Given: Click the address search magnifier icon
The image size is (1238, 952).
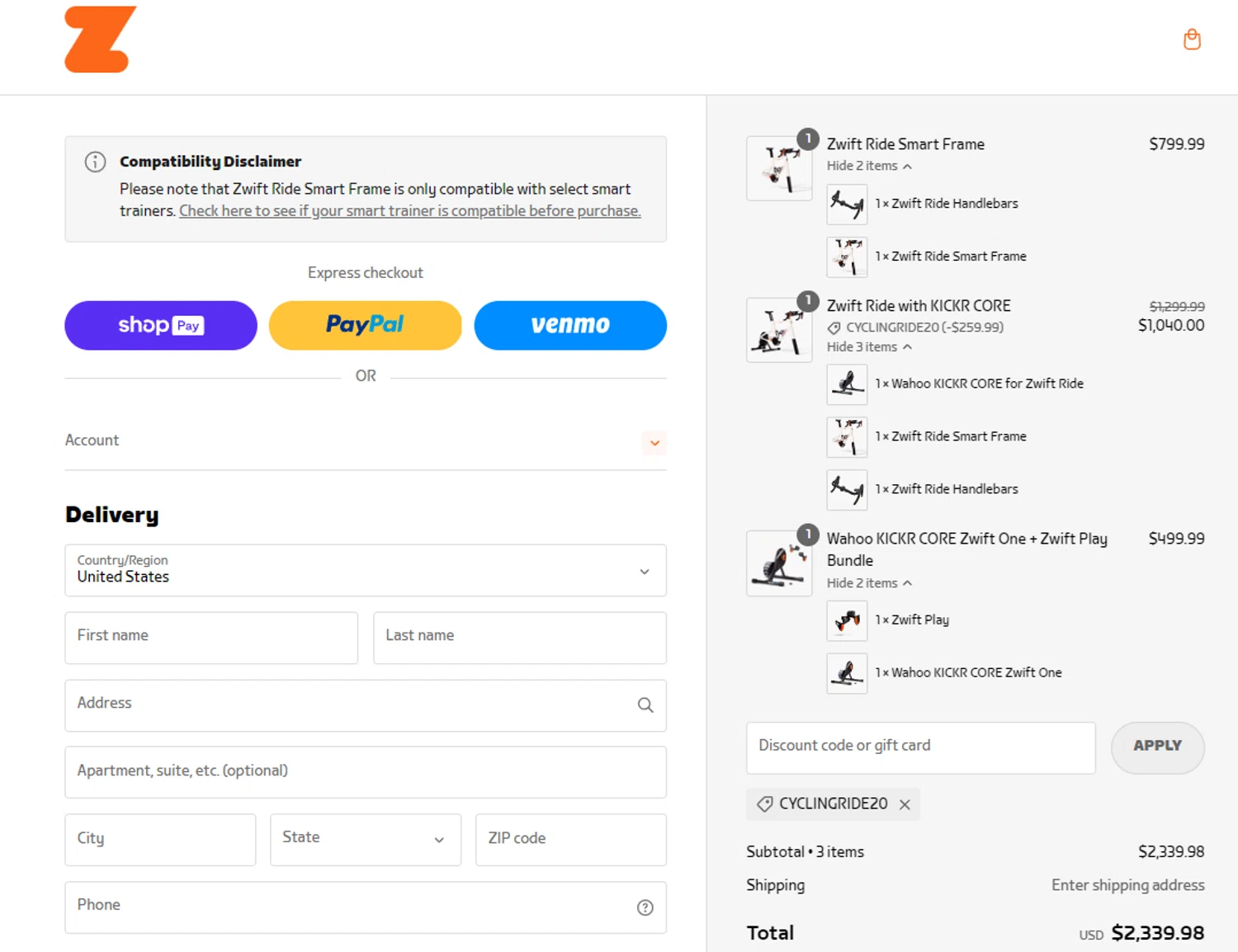Looking at the screenshot, I should 645,705.
